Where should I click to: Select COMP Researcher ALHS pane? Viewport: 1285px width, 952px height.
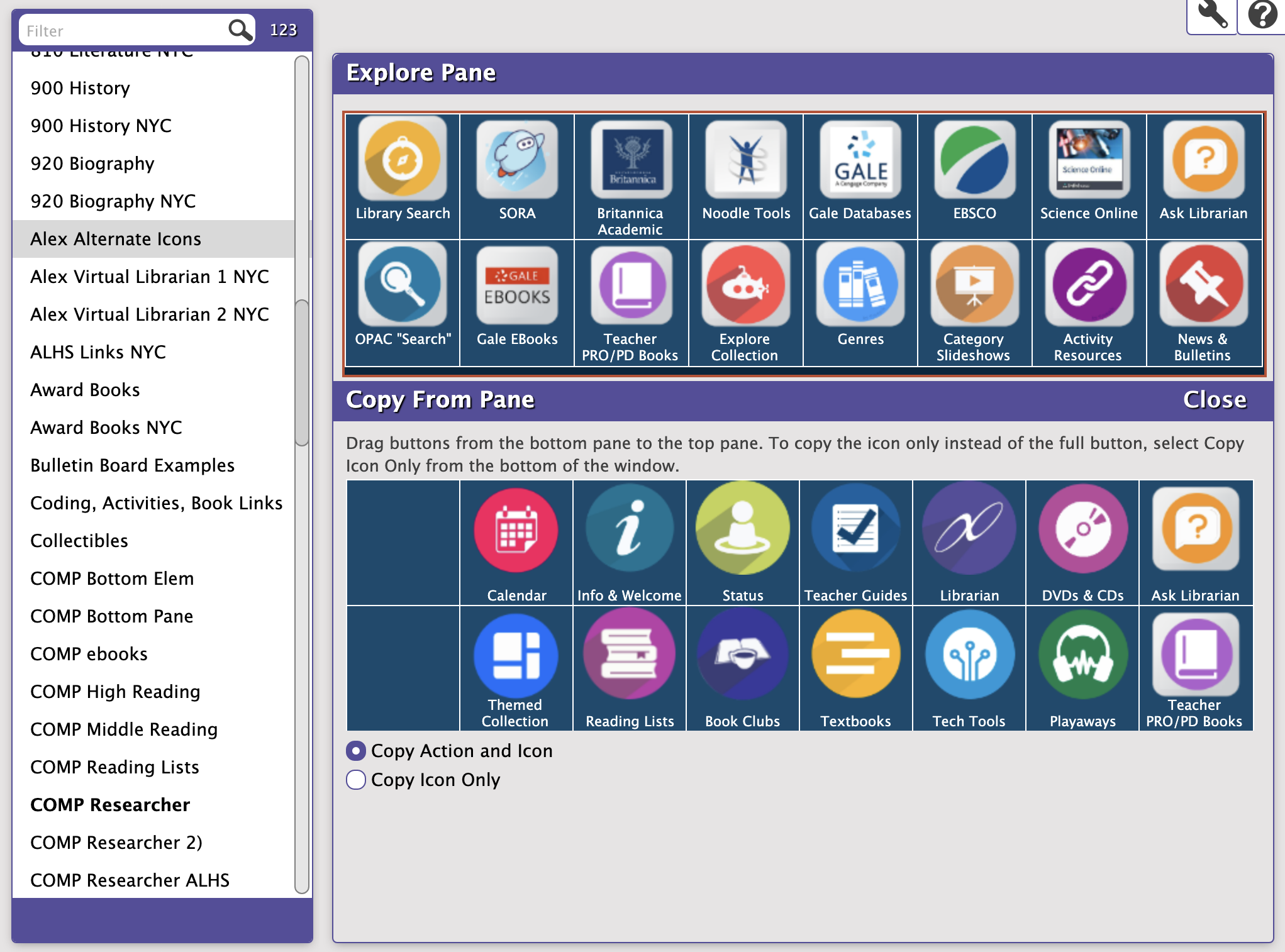(153, 880)
